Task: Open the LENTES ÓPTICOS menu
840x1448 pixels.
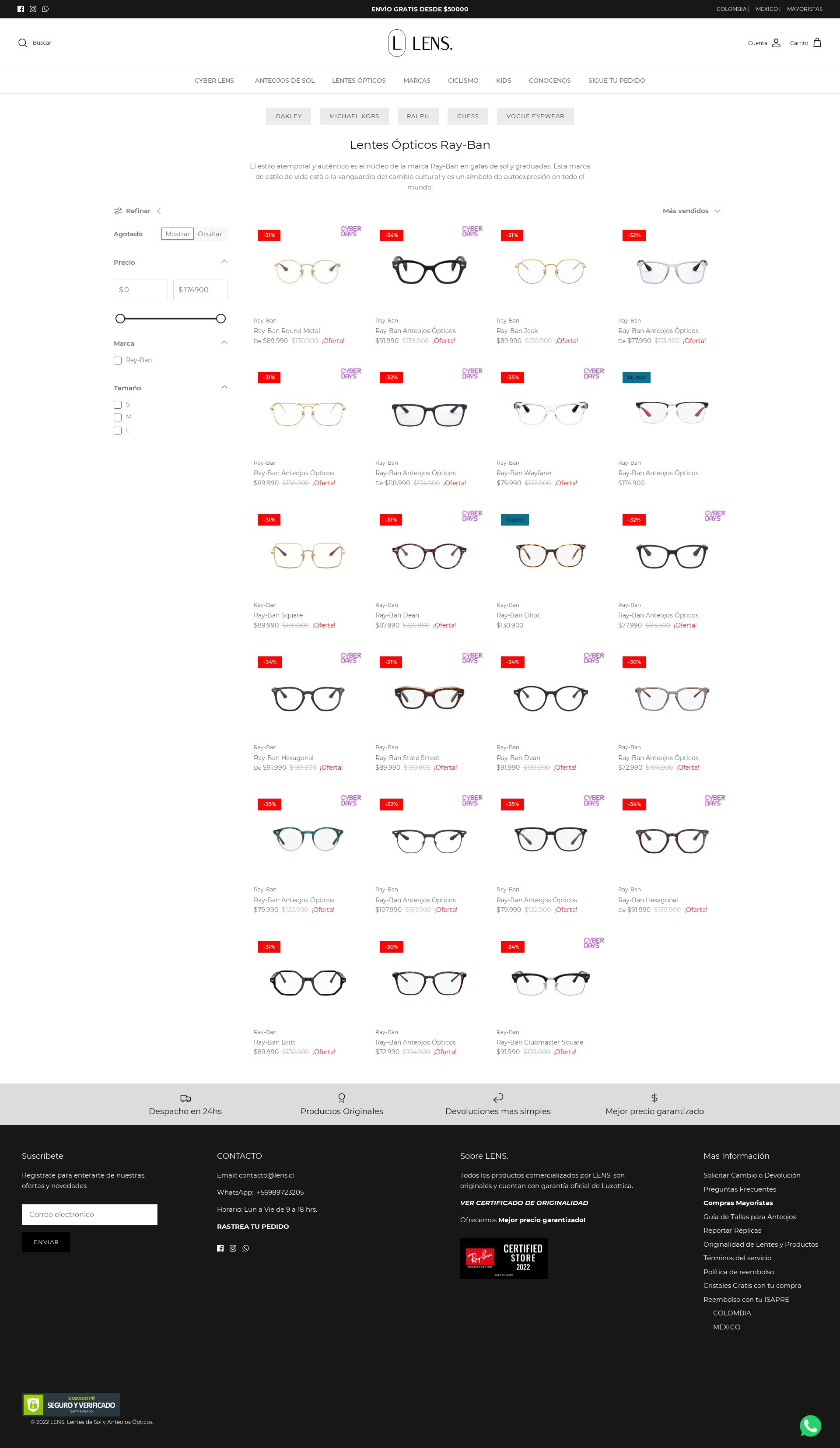Action: pos(358,81)
